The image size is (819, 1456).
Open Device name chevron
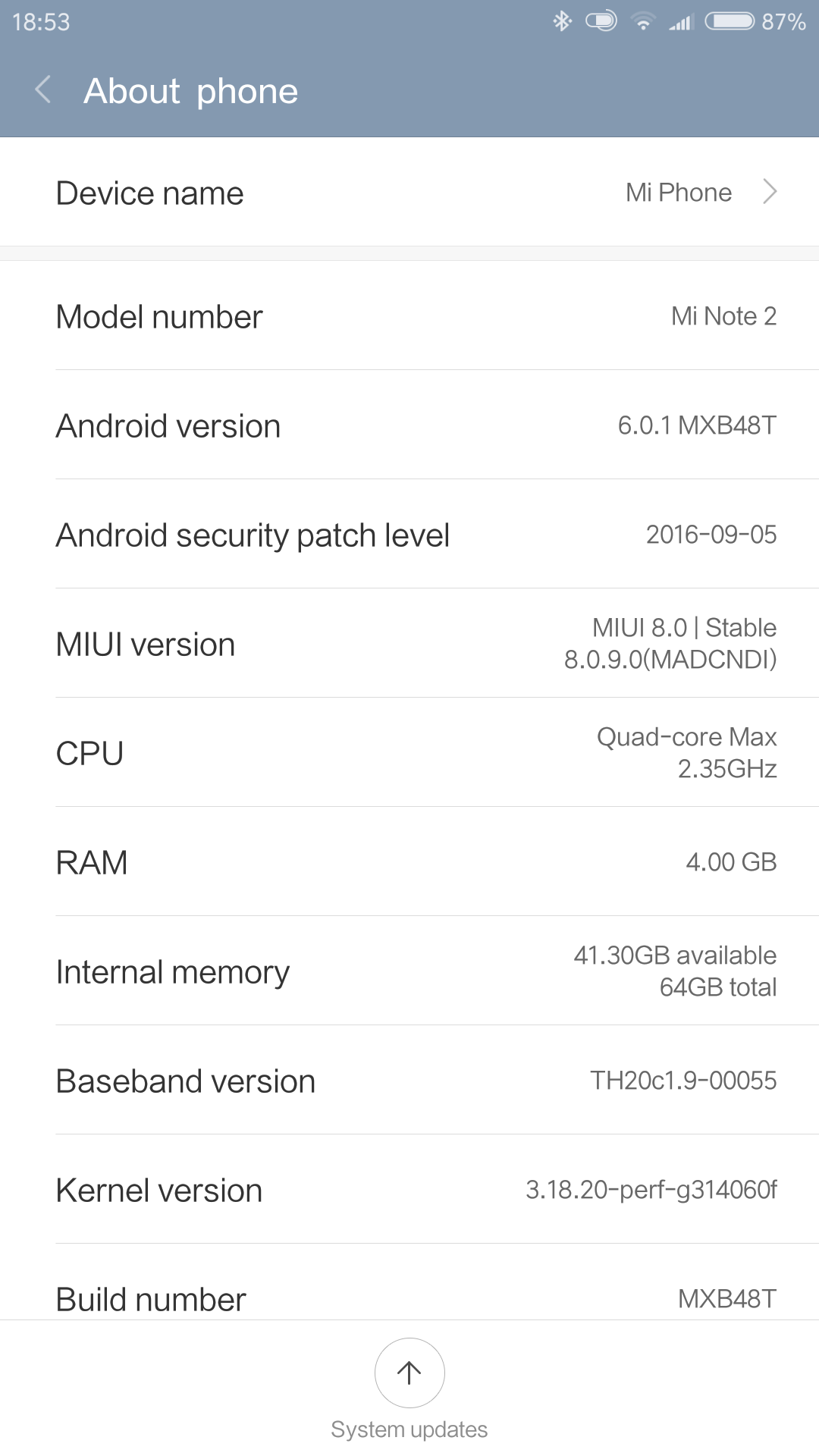[x=770, y=192]
